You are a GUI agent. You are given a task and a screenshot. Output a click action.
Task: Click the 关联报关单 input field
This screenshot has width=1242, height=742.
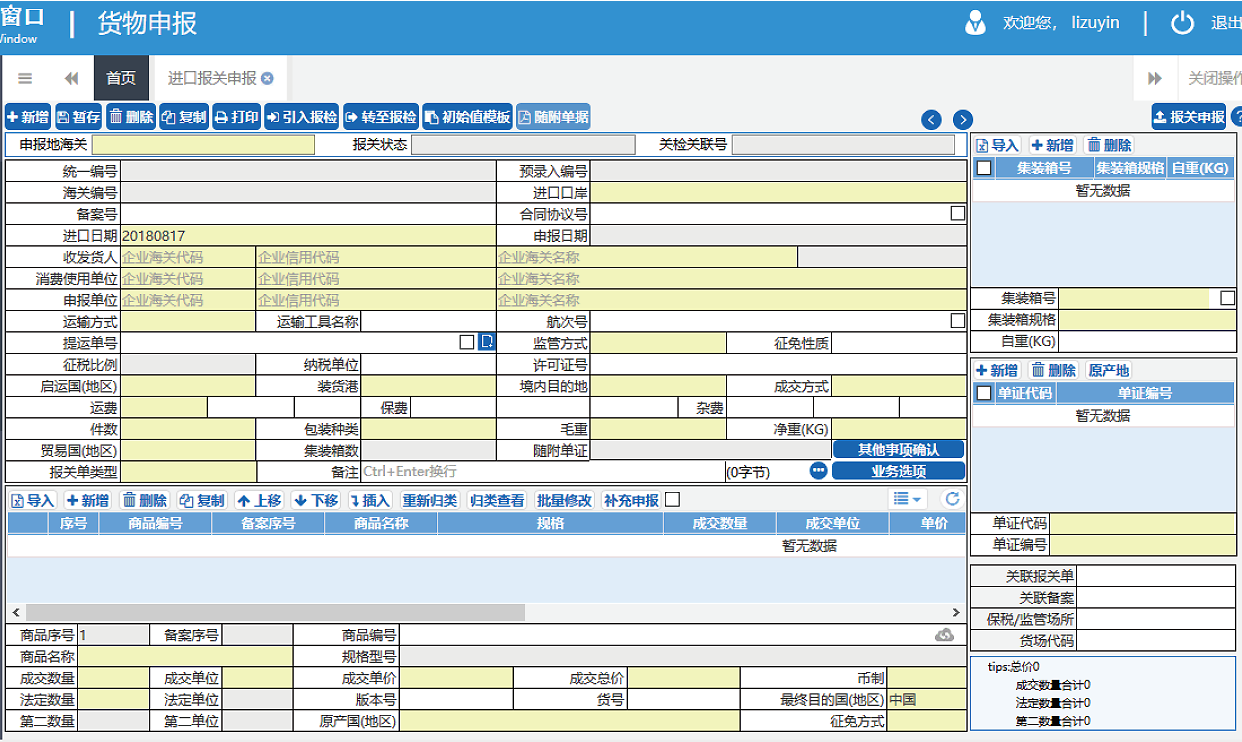click(1156, 576)
